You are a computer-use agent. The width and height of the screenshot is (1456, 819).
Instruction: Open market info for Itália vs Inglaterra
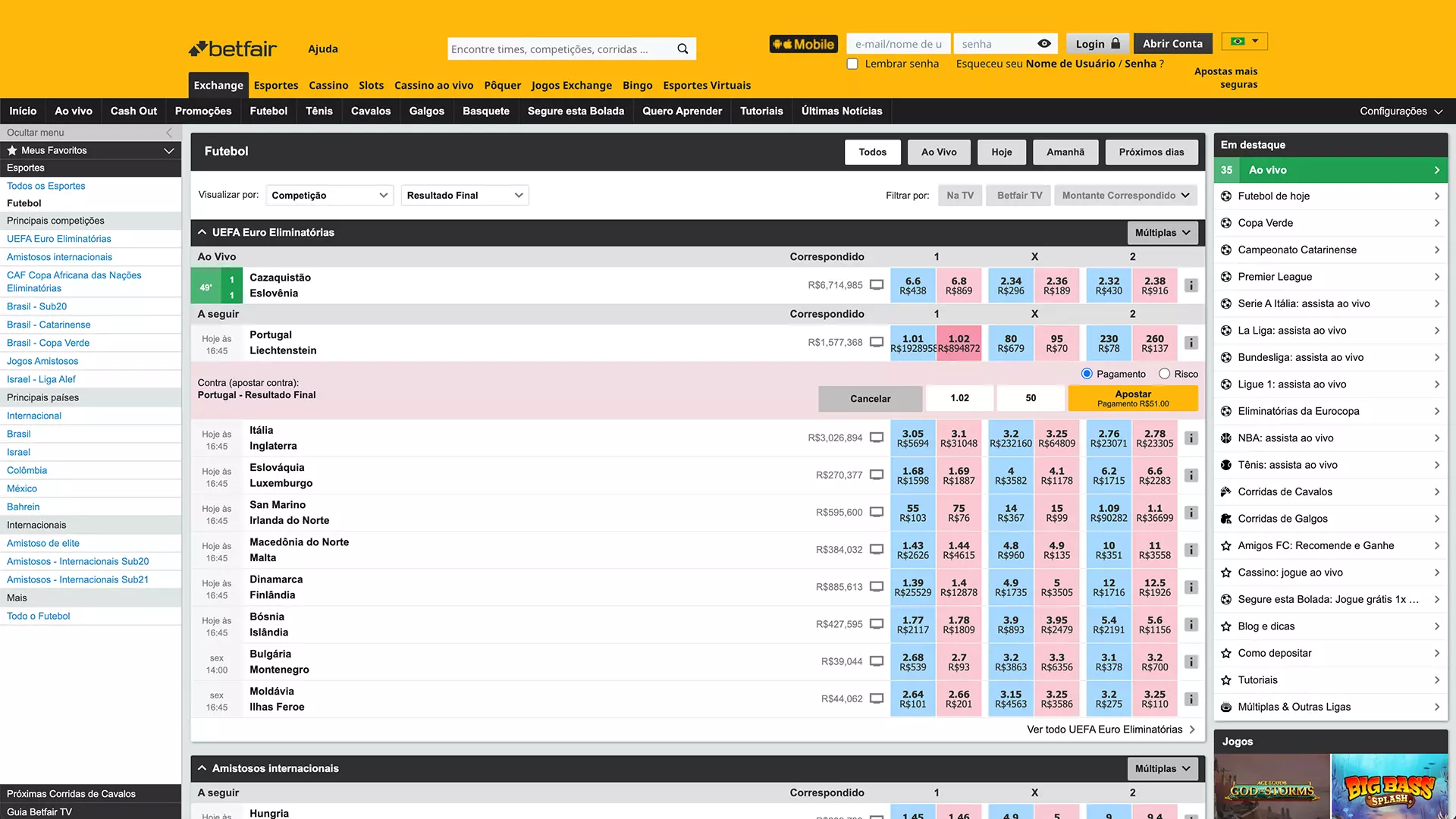(1191, 438)
